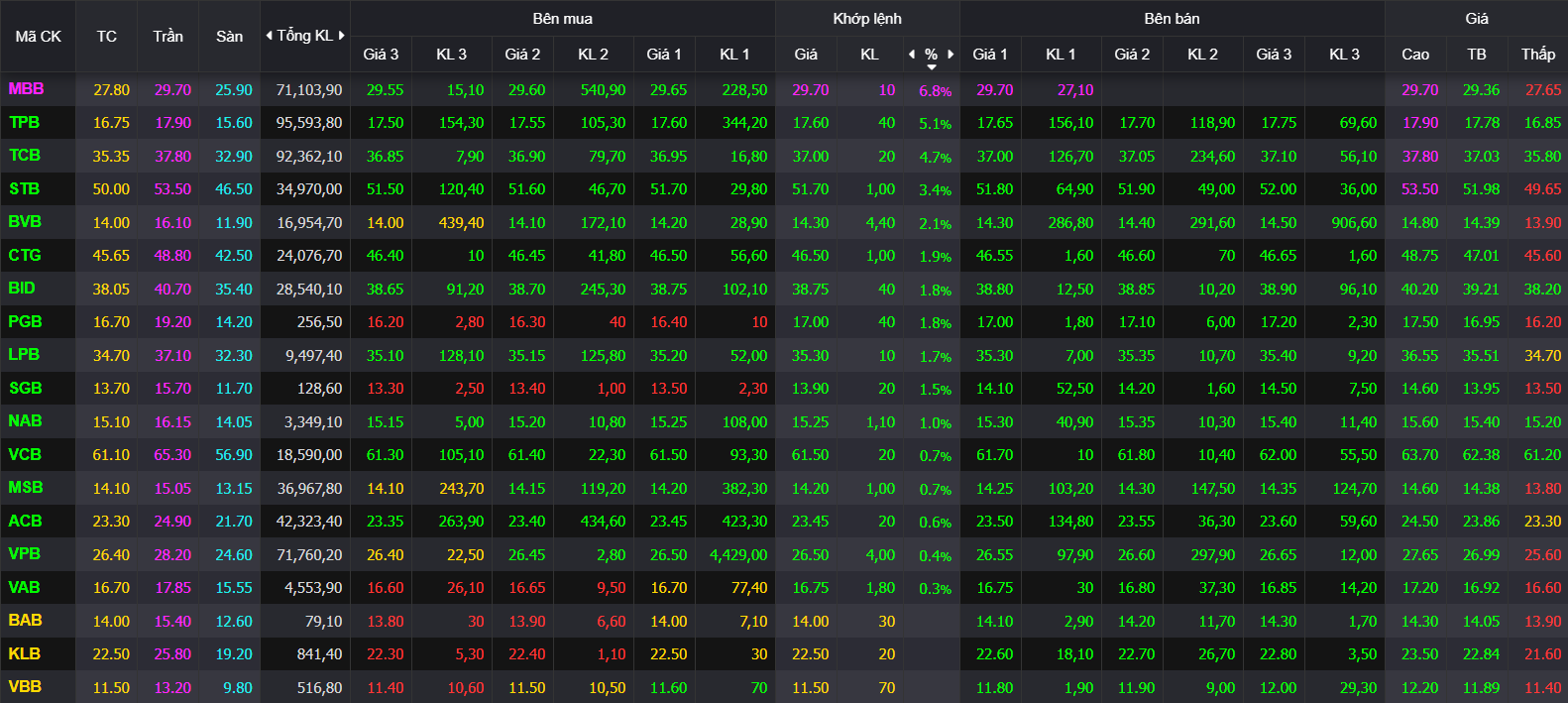Viewport: 1568px width, 703px height.
Task: Open stock symbol STB
Action: [x=24, y=189]
